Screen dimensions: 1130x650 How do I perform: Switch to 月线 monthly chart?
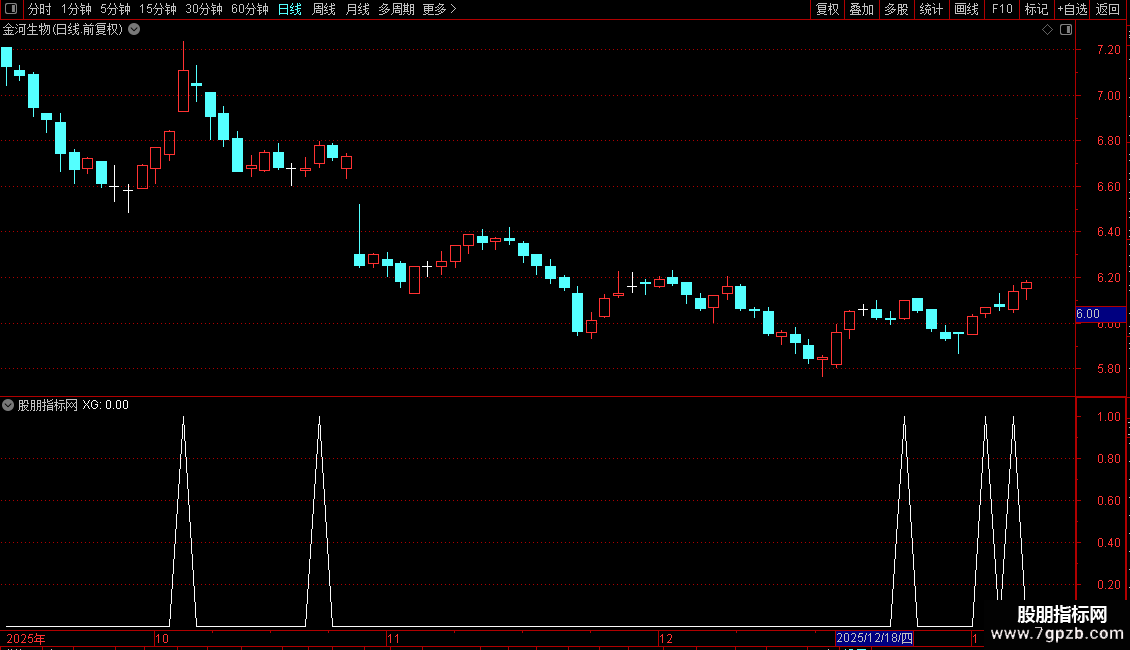point(357,9)
